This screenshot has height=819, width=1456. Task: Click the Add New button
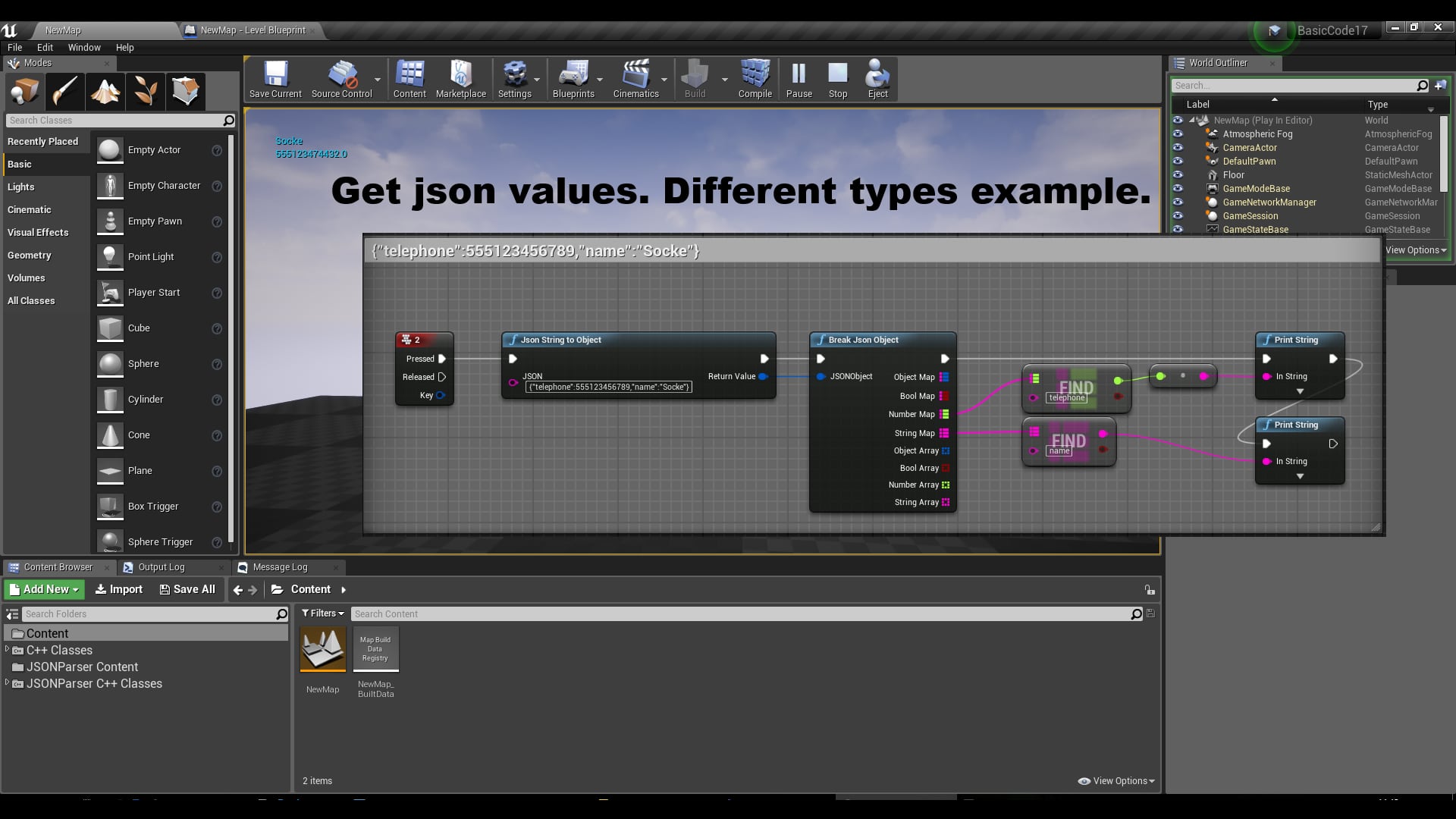pos(44,589)
